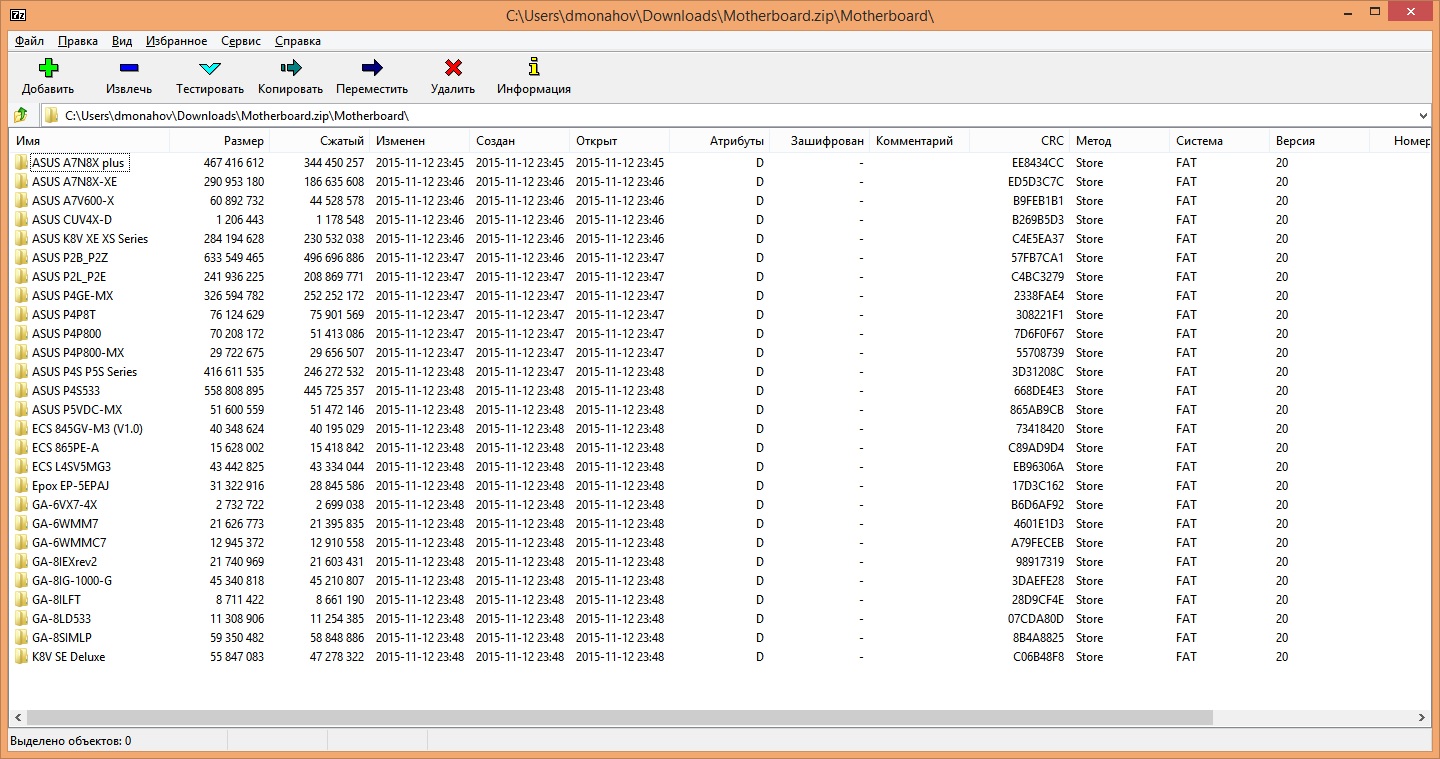Click the archive path address field
The width and height of the screenshot is (1440, 759).
pos(736,116)
